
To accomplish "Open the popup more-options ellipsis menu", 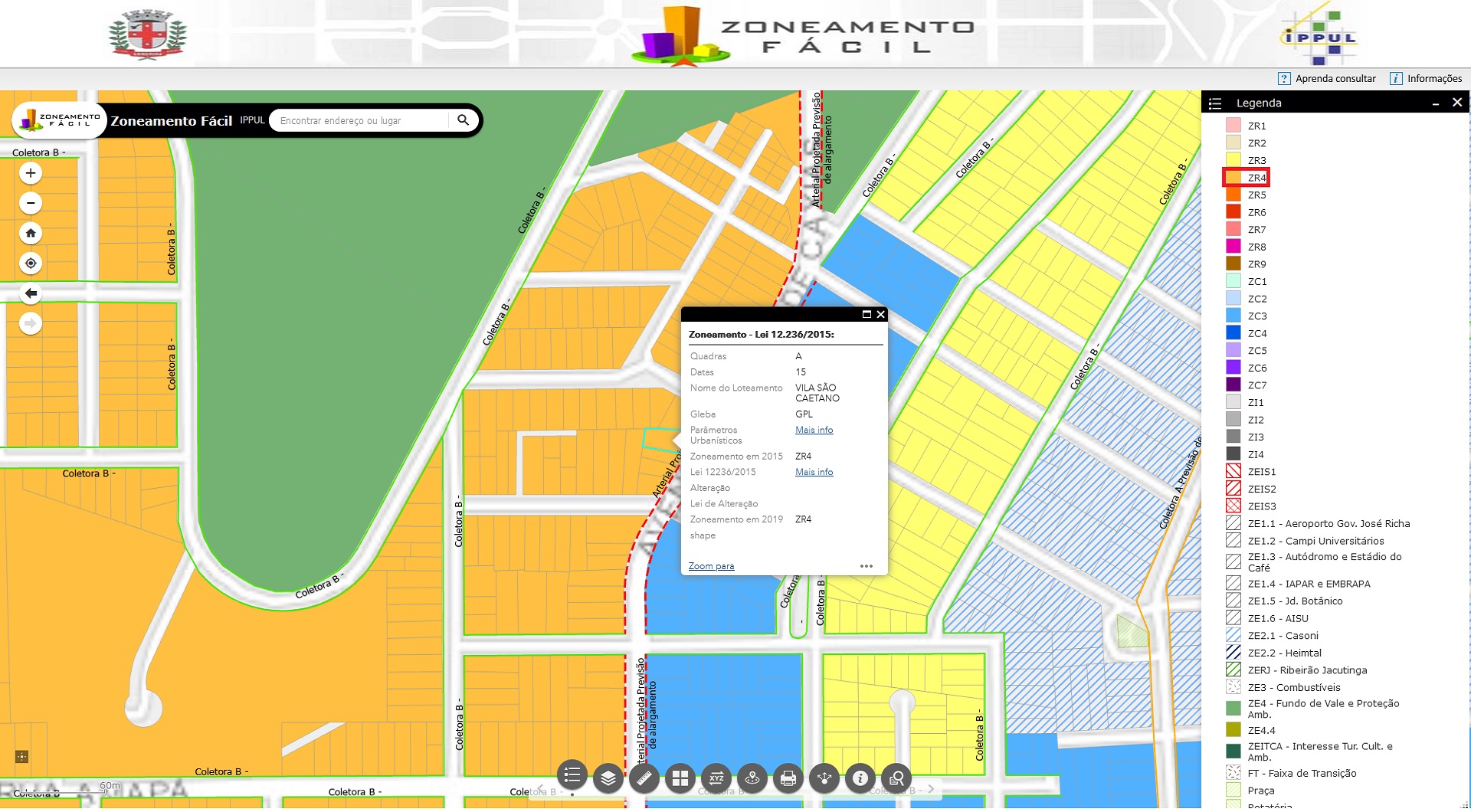I will [x=867, y=566].
